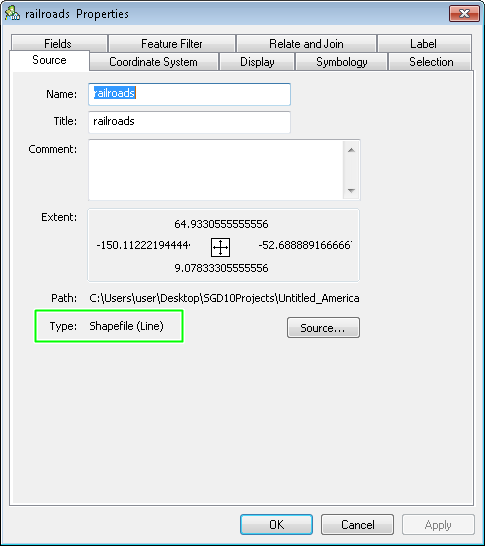Screen dimensions: 485x546
Task: Click inside the Comment text area
Action: coord(216,170)
